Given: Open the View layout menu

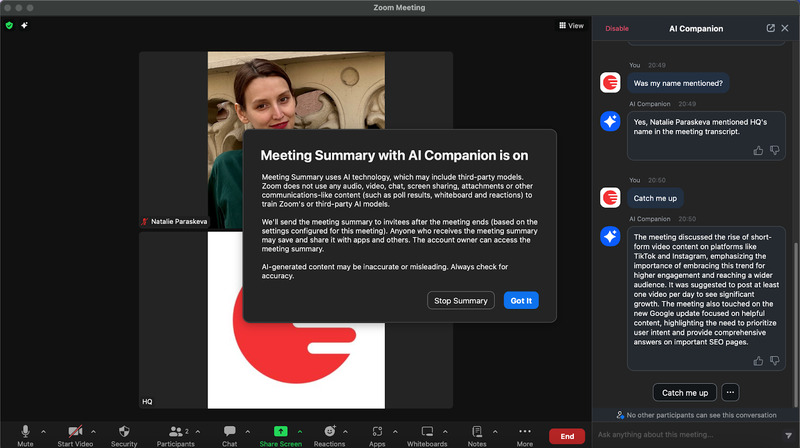Looking at the screenshot, I should (571, 26).
